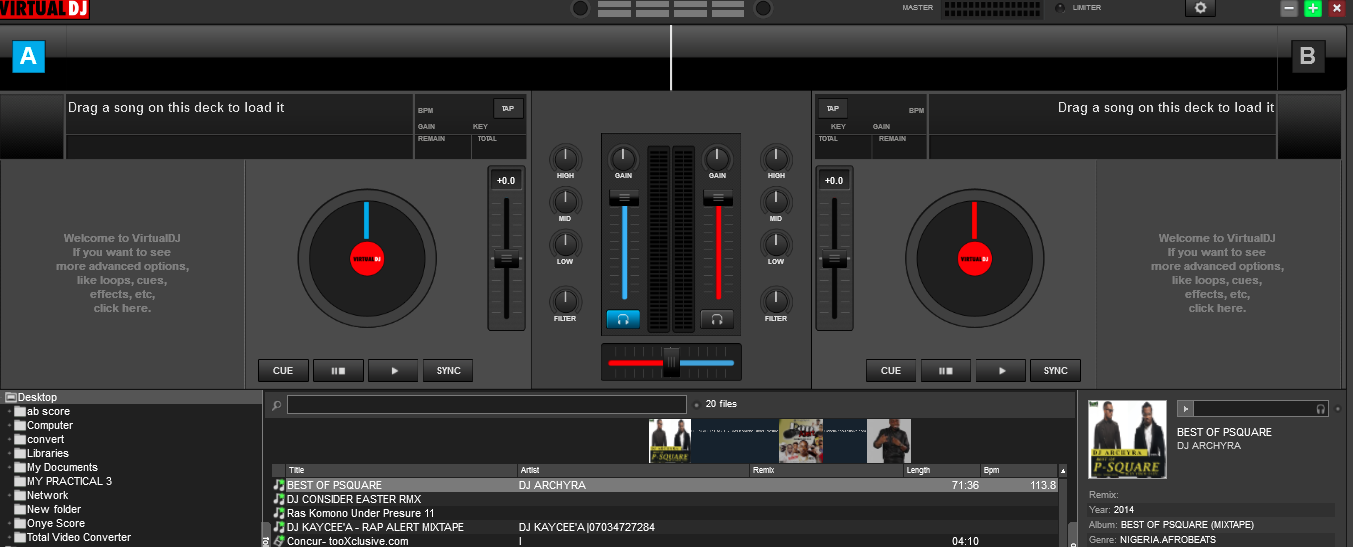
Task: Select deck A badge
Action: click(28, 57)
